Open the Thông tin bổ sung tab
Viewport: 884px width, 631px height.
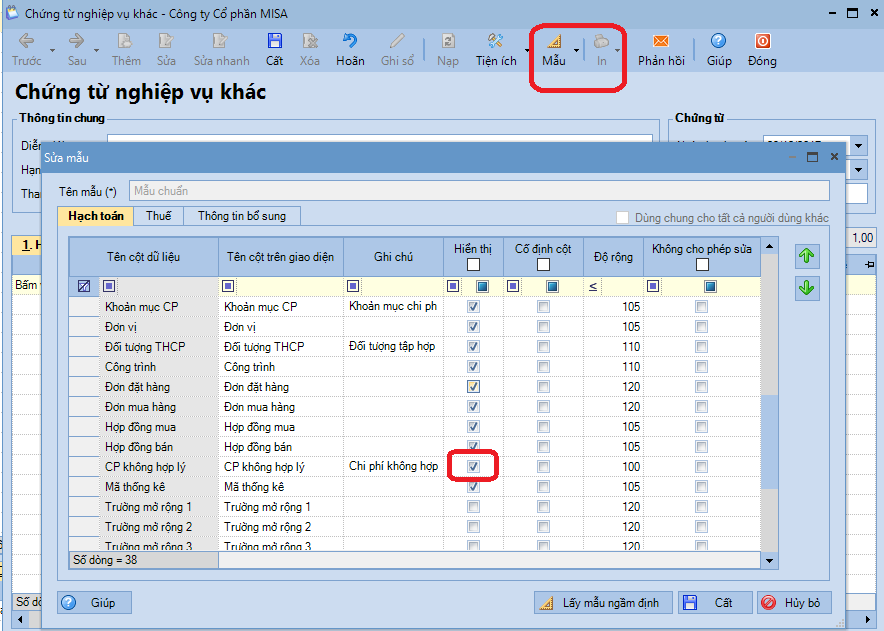241,216
